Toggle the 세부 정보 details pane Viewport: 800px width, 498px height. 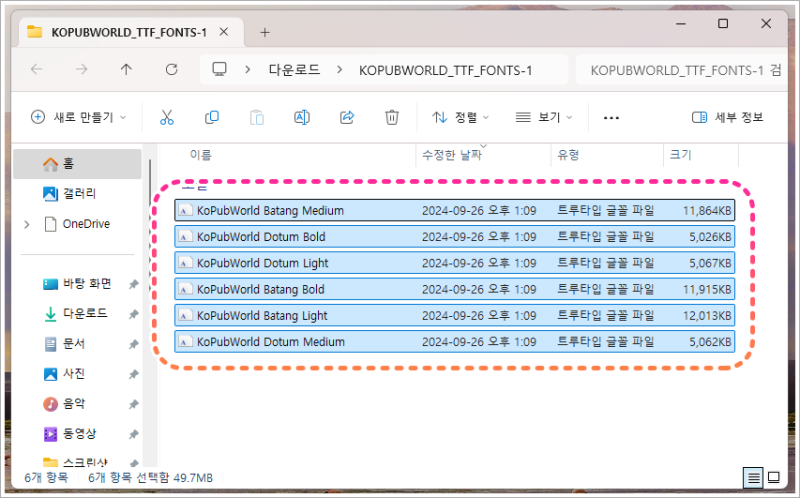point(728,117)
